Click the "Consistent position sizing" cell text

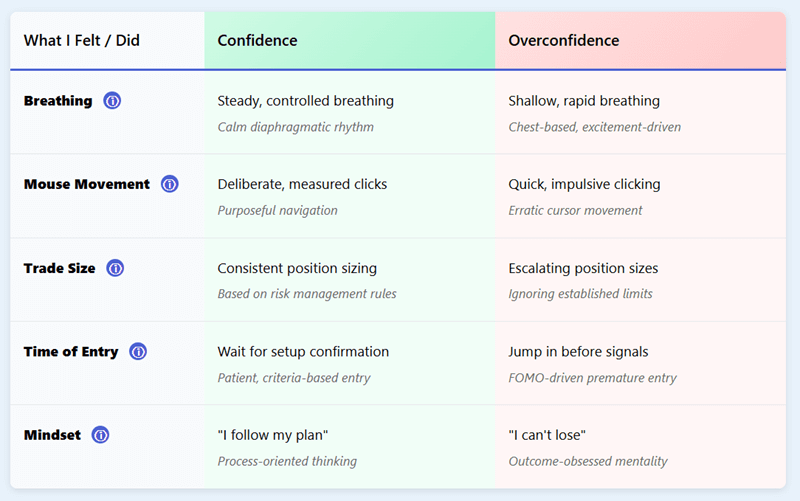point(297,268)
